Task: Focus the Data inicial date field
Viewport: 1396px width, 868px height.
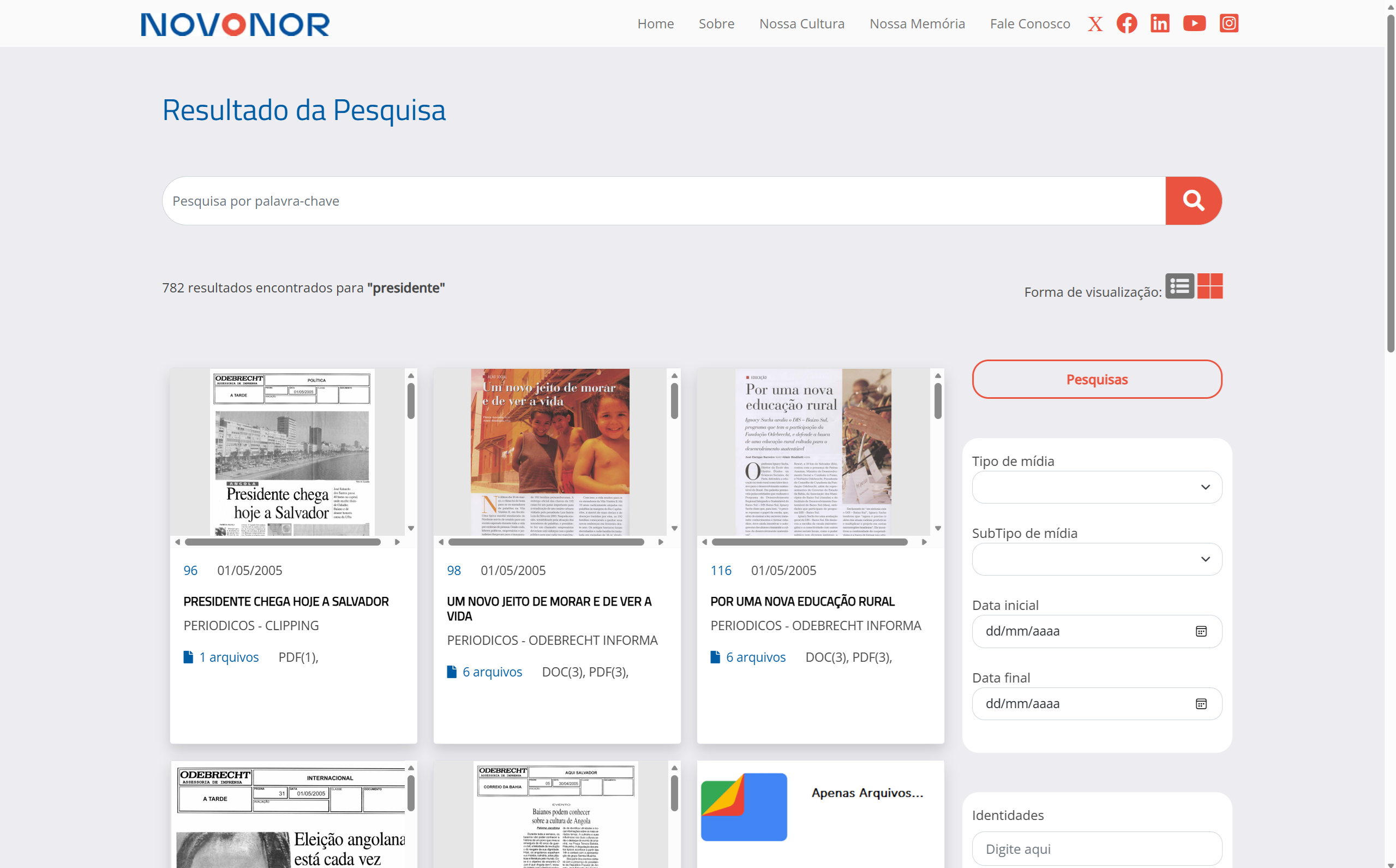Action: [x=1097, y=631]
